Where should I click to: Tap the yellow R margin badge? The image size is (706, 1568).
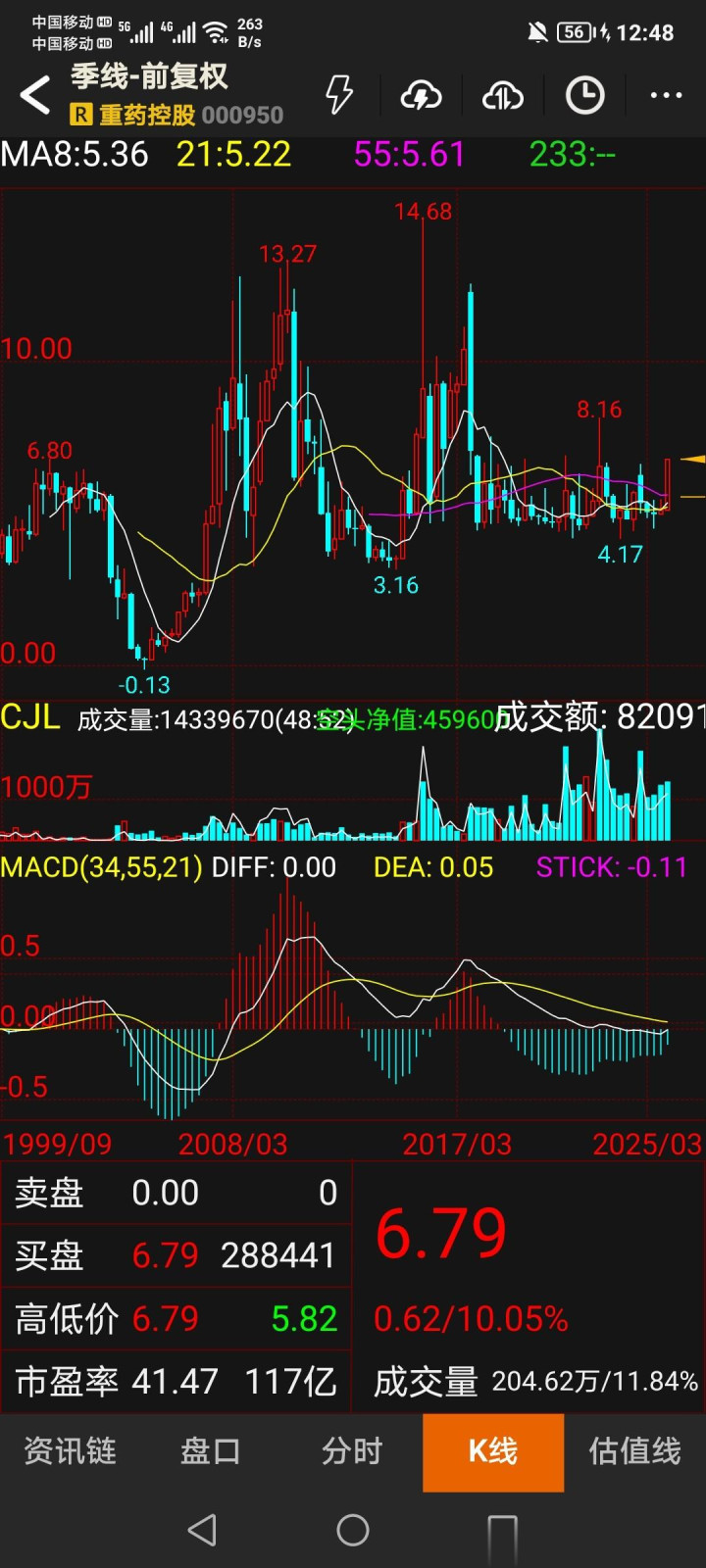tap(80, 116)
